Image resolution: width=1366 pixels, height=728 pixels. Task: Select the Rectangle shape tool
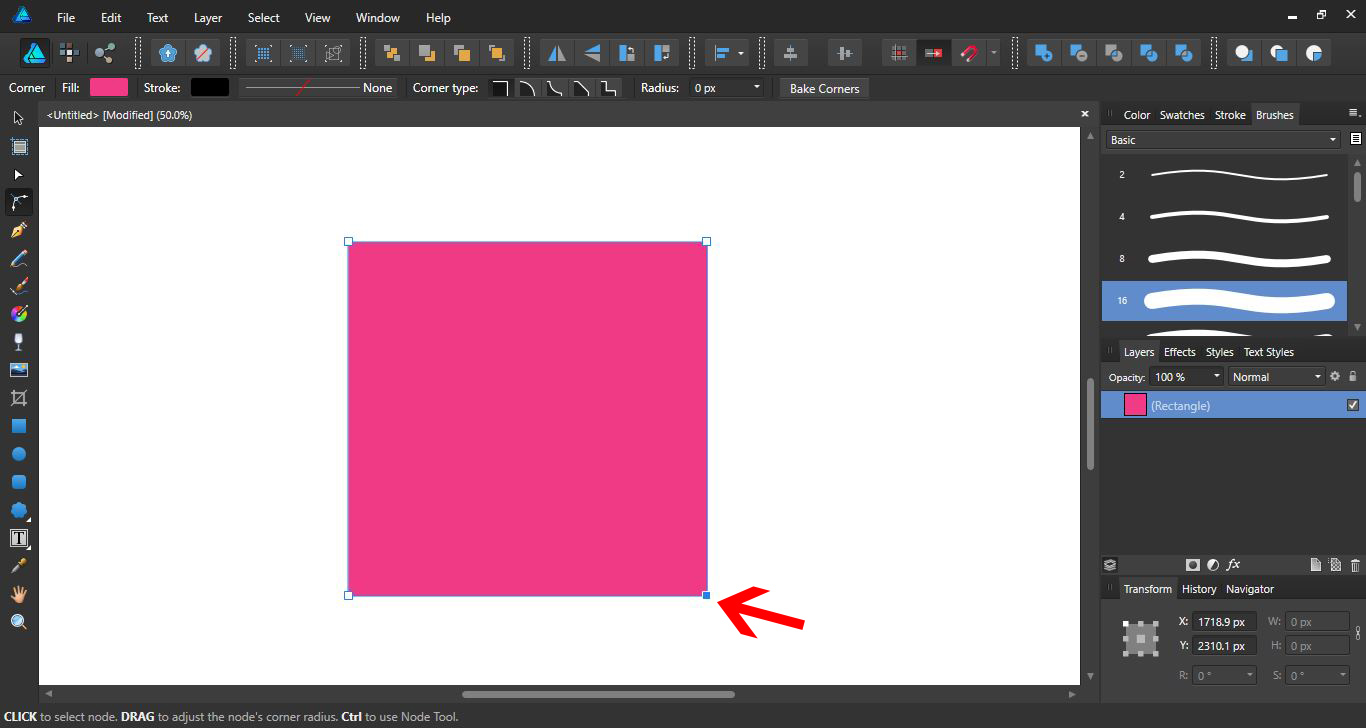(x=18, y=426)
